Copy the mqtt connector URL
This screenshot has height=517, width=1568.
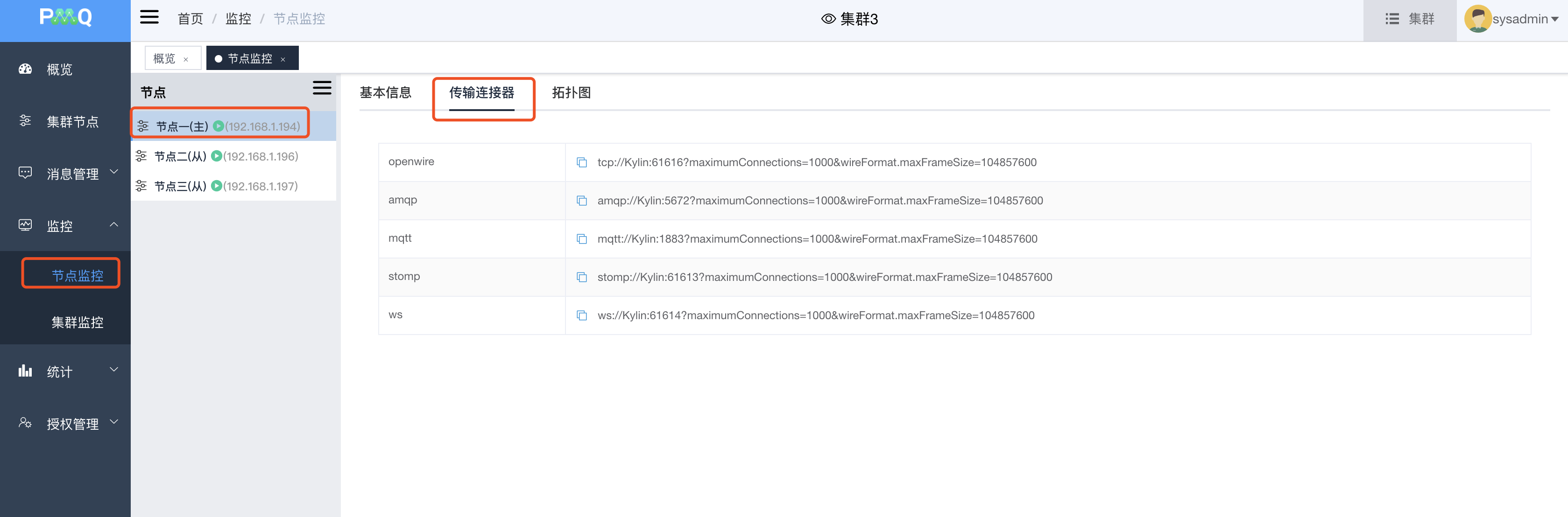tap(581, 239)
